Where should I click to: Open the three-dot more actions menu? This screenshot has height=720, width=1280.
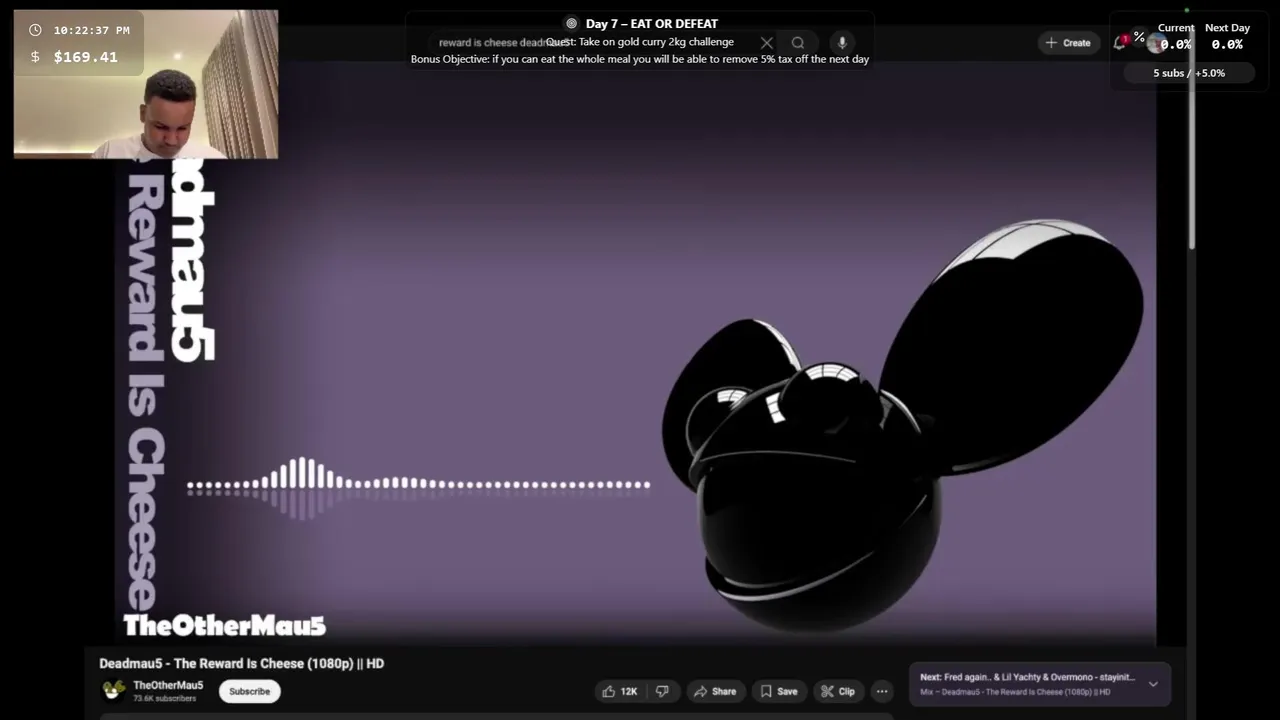882,691
